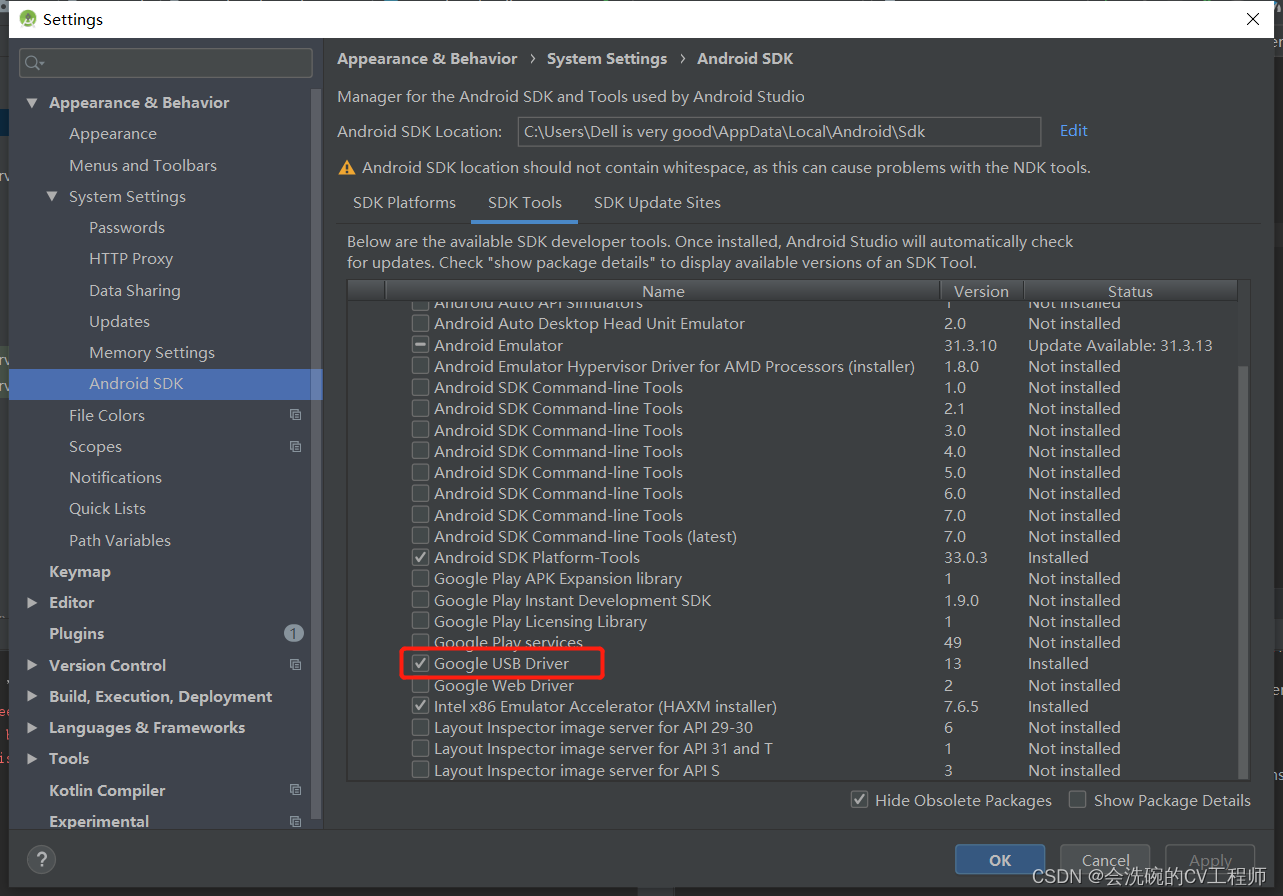Click the Status column header
Screen dimensions: 1283x896
coord(1130,291)
